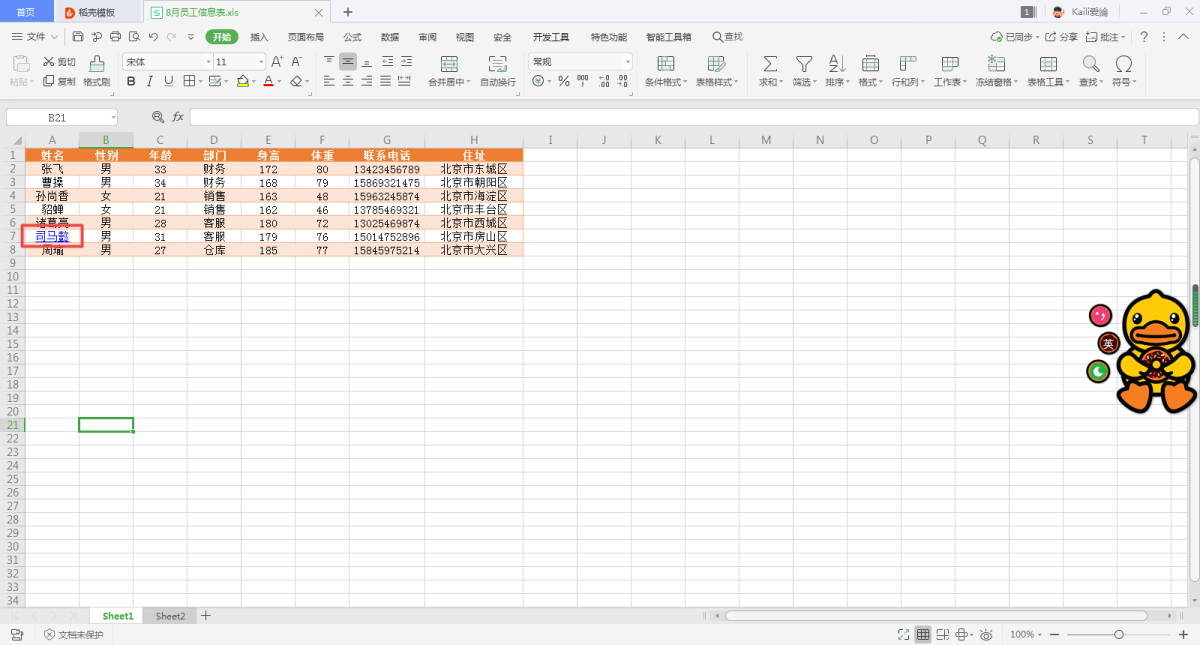Open the number format dropdown showing 常规
Screen dimensions: 1200x645
point(628,62)
